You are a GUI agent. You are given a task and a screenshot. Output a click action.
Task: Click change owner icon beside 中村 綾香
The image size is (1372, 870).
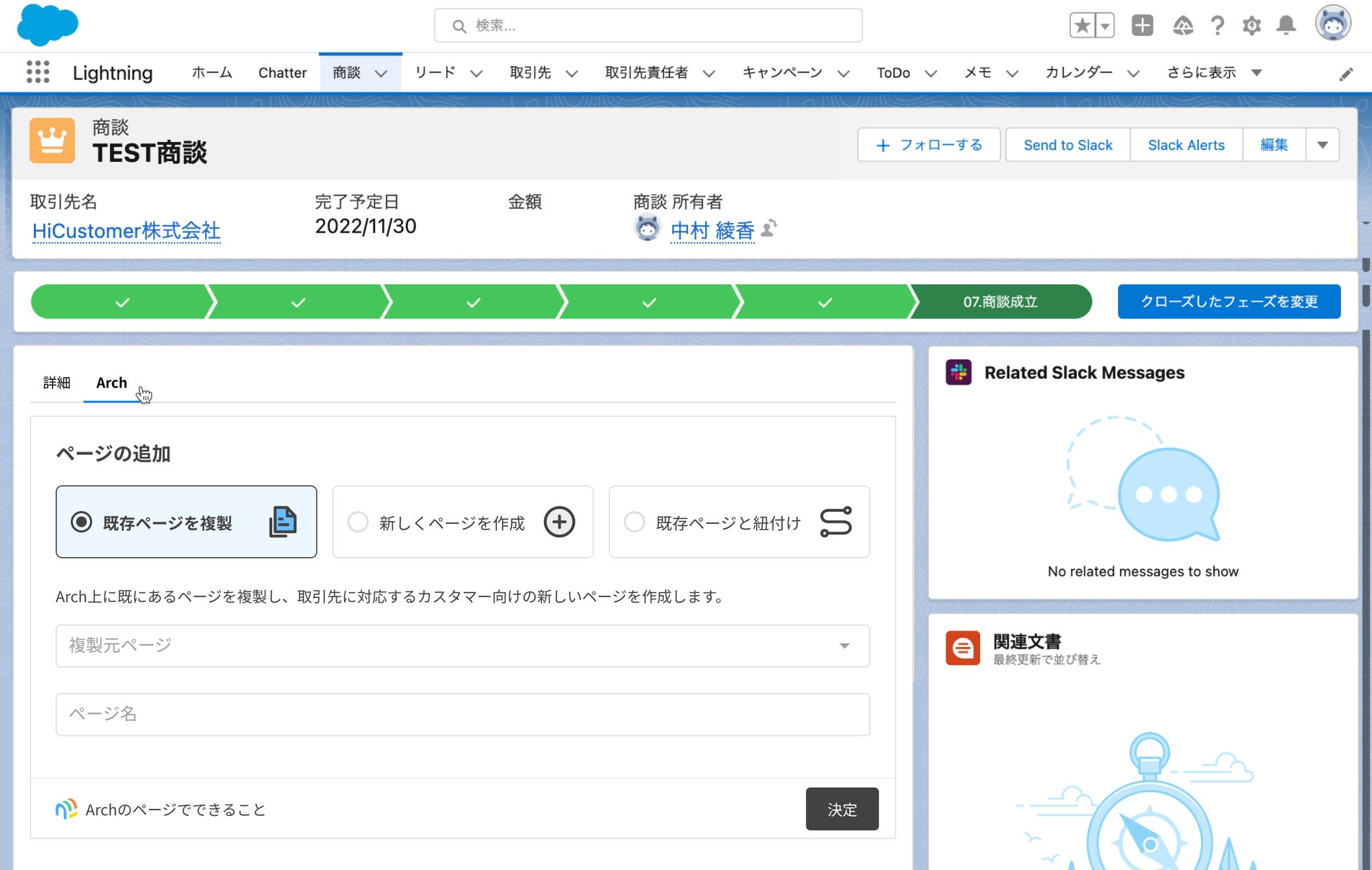[x=770, y=229]
